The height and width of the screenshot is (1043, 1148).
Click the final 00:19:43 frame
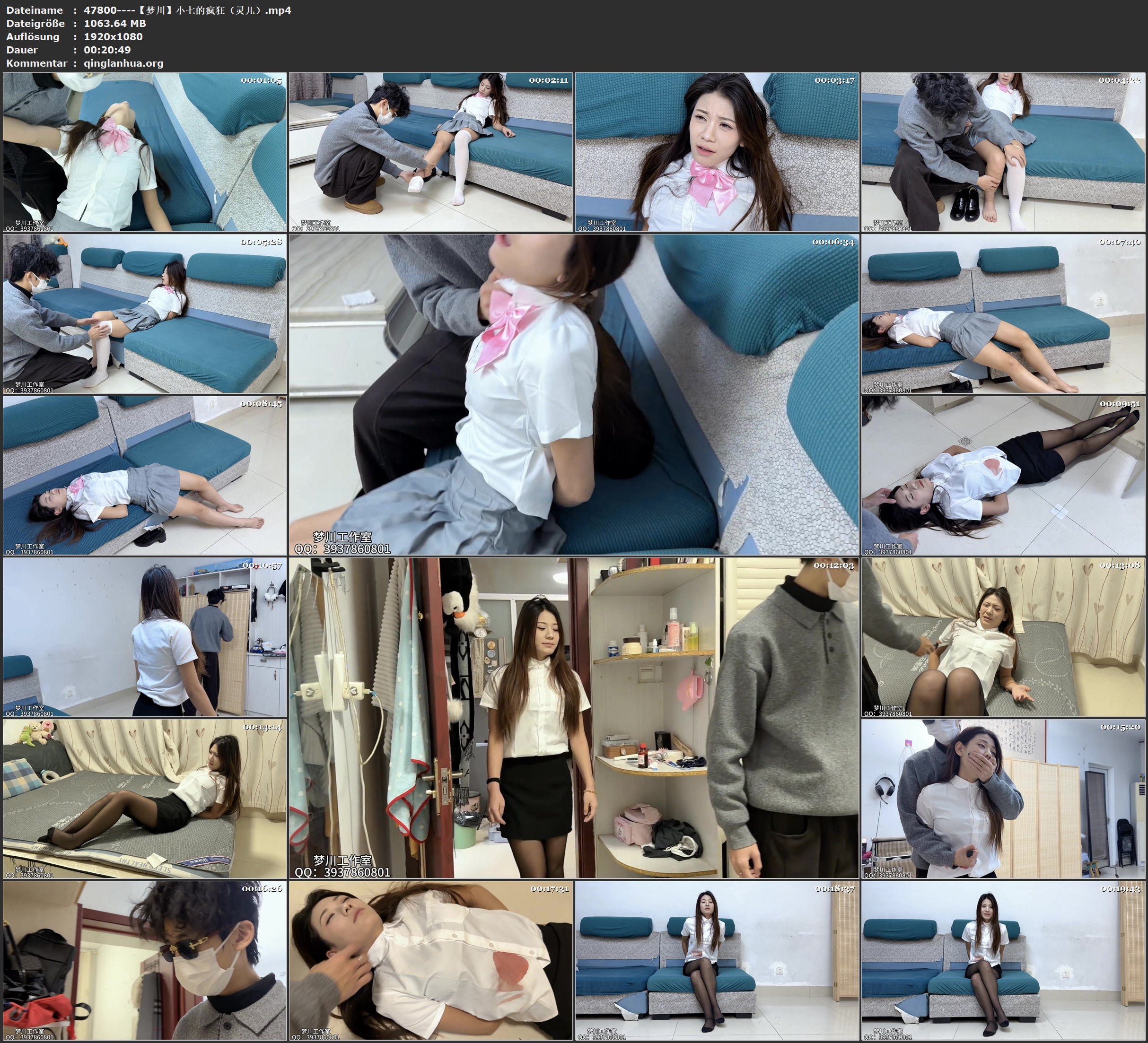click(1003, 960)
